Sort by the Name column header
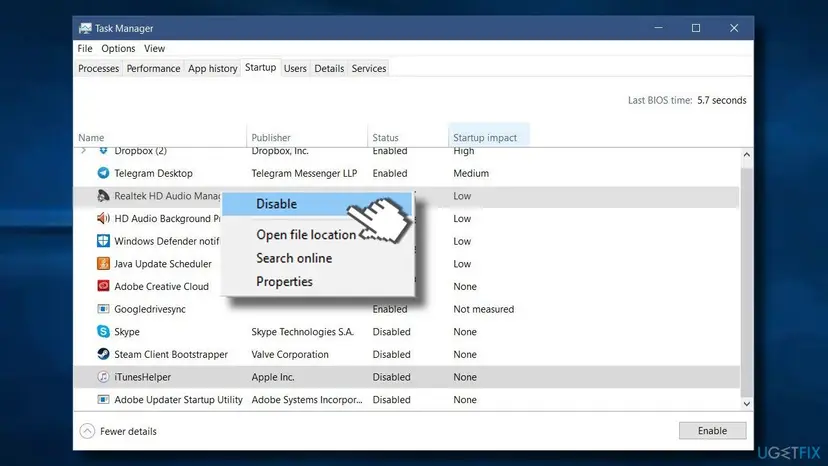Viewport: 828px width, 466px height. point(91,138)
